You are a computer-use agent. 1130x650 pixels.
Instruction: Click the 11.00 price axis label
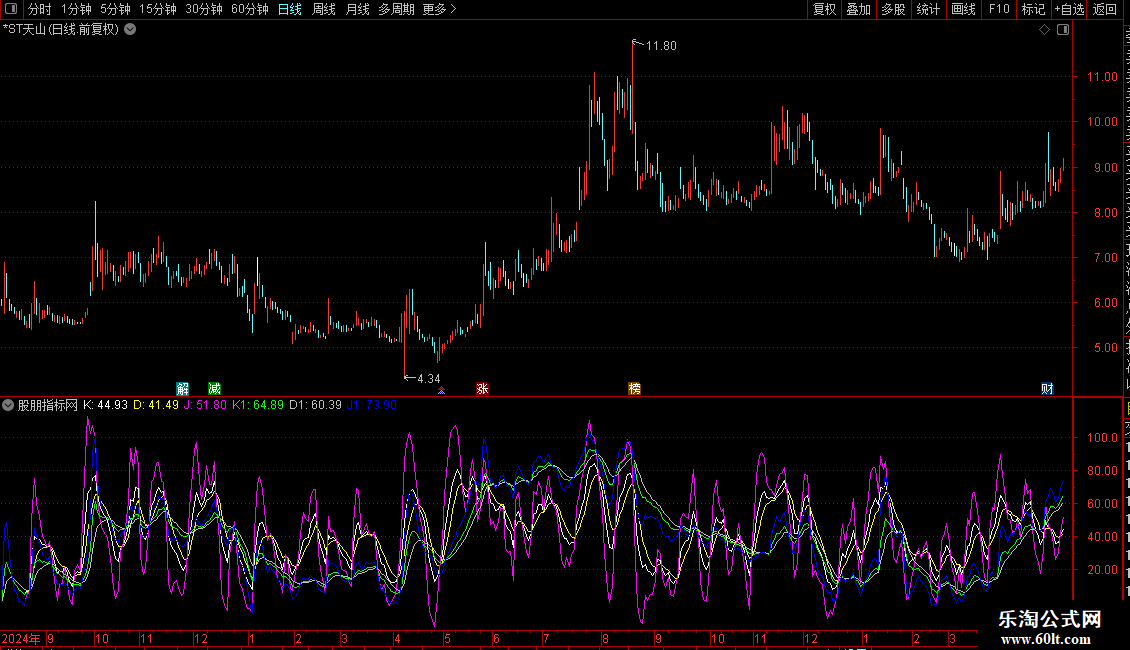[x=1102, y=77]
